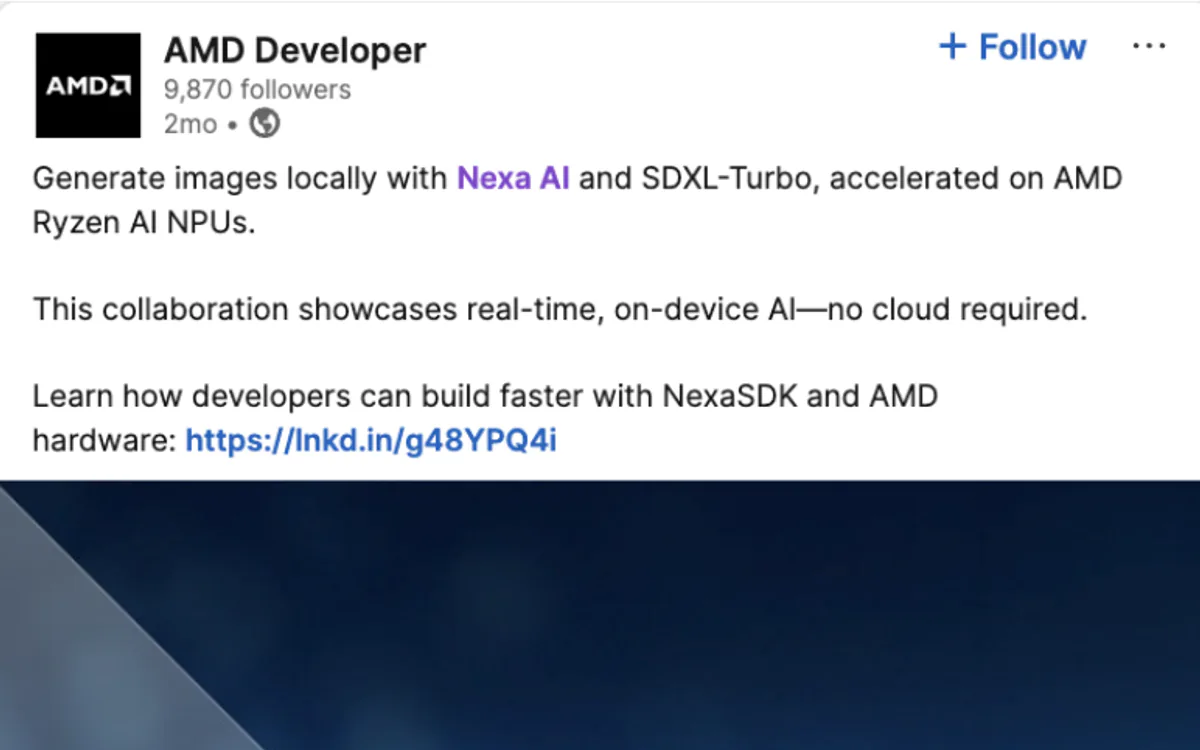Viewport: 1200px width, 750px height.
Task: Click the text 'Learn how developers can build faster'
Action: click(x=308, y=396)
